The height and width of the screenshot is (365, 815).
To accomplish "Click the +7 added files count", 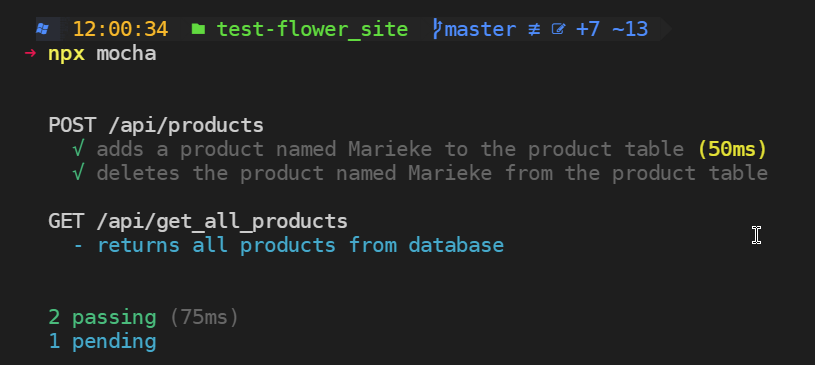I will point(588,29).
